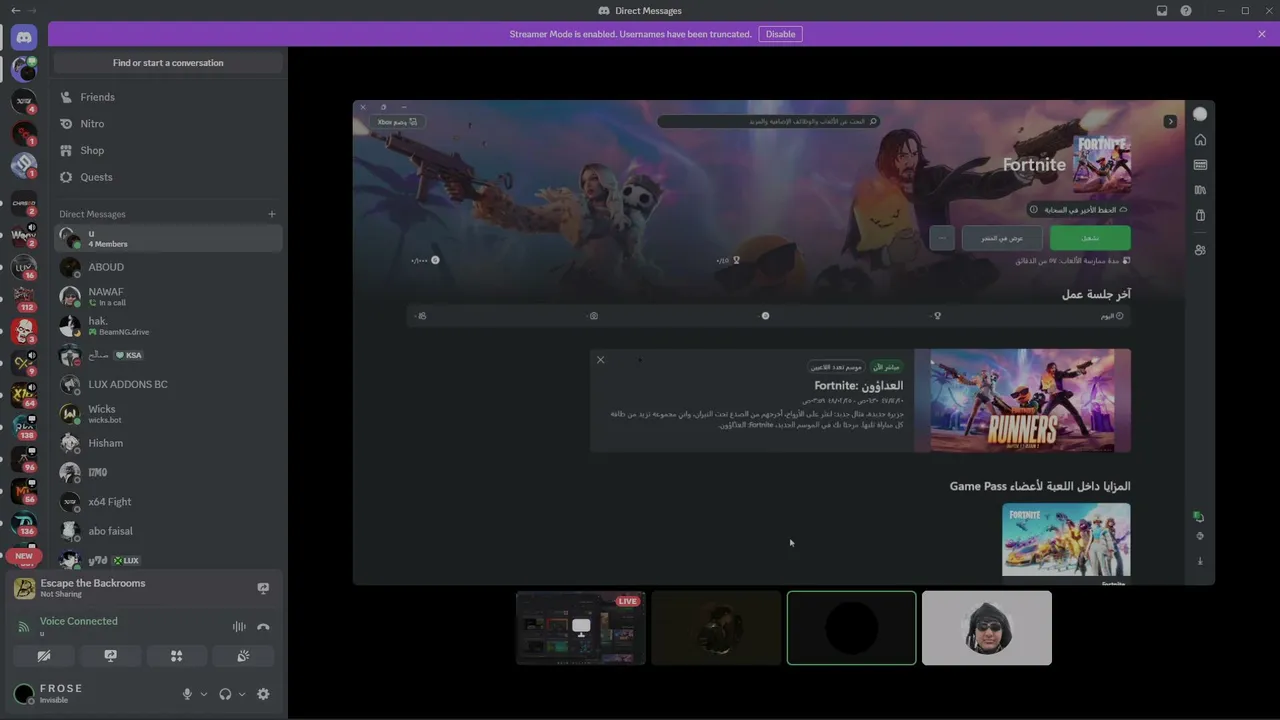
Task: Turn on the camera
Action: 44,656
